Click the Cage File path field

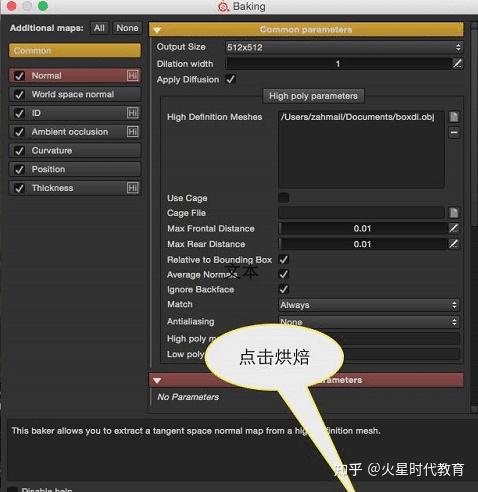click(x=361, y=213)
